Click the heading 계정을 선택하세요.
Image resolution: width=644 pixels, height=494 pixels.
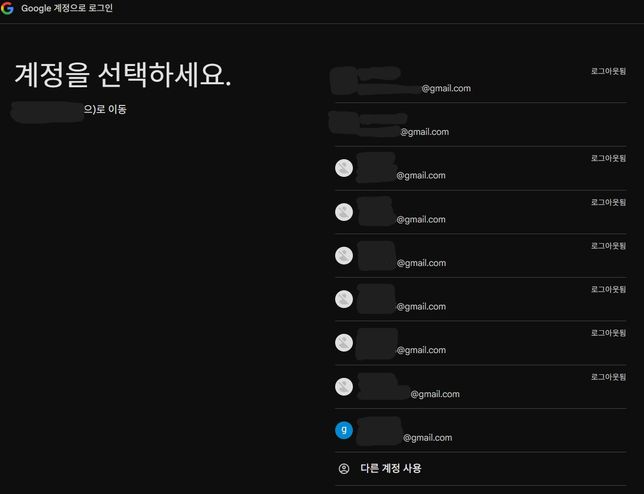123,75
